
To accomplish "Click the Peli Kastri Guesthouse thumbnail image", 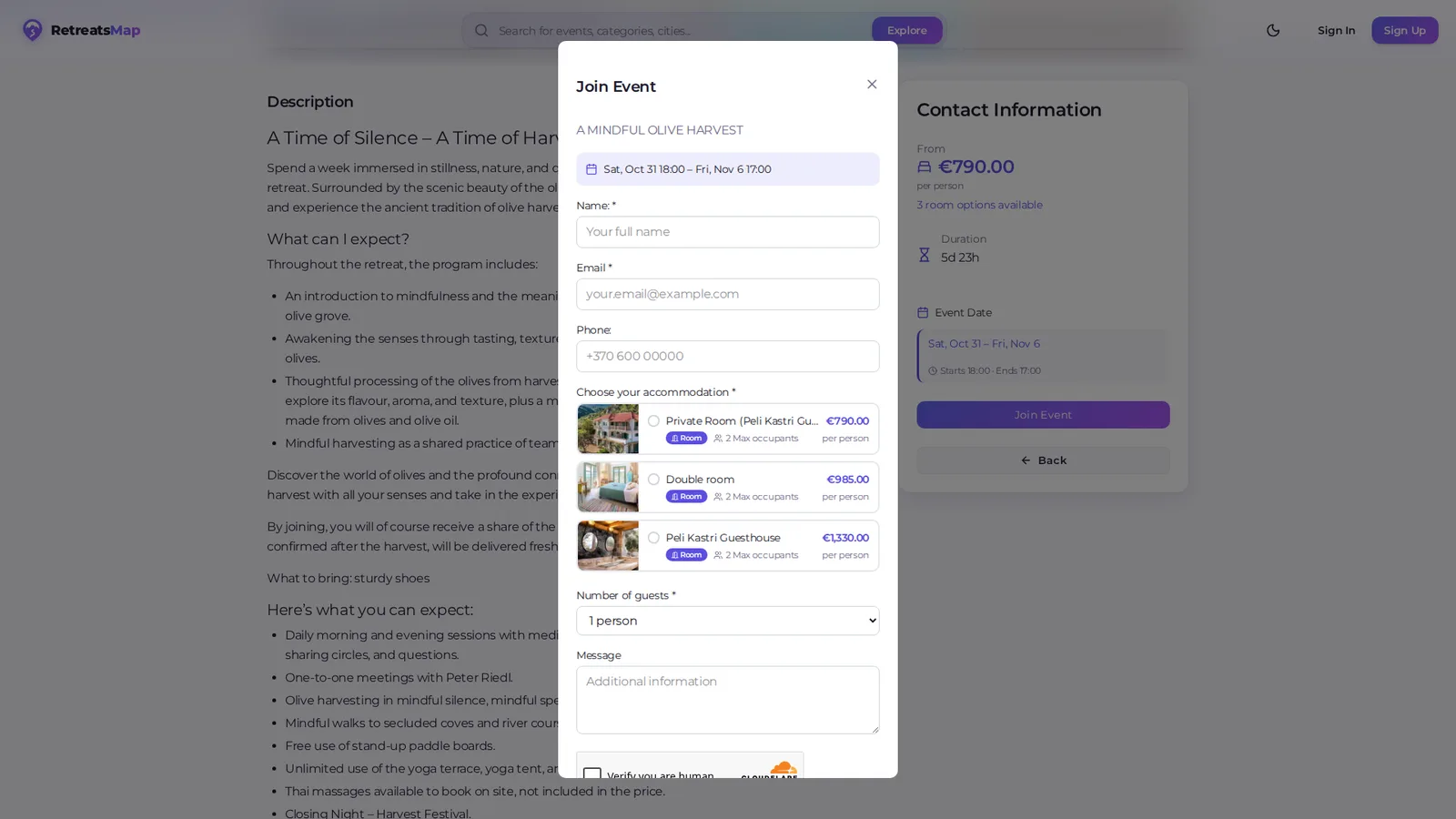I will tap(608, 545).
